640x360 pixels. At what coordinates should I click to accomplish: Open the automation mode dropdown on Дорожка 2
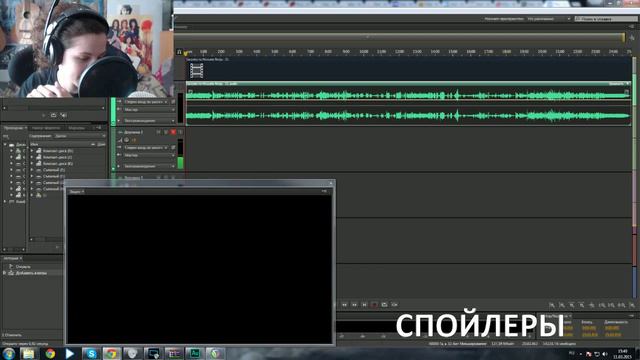pyautogui.click(x=149, y=166)
